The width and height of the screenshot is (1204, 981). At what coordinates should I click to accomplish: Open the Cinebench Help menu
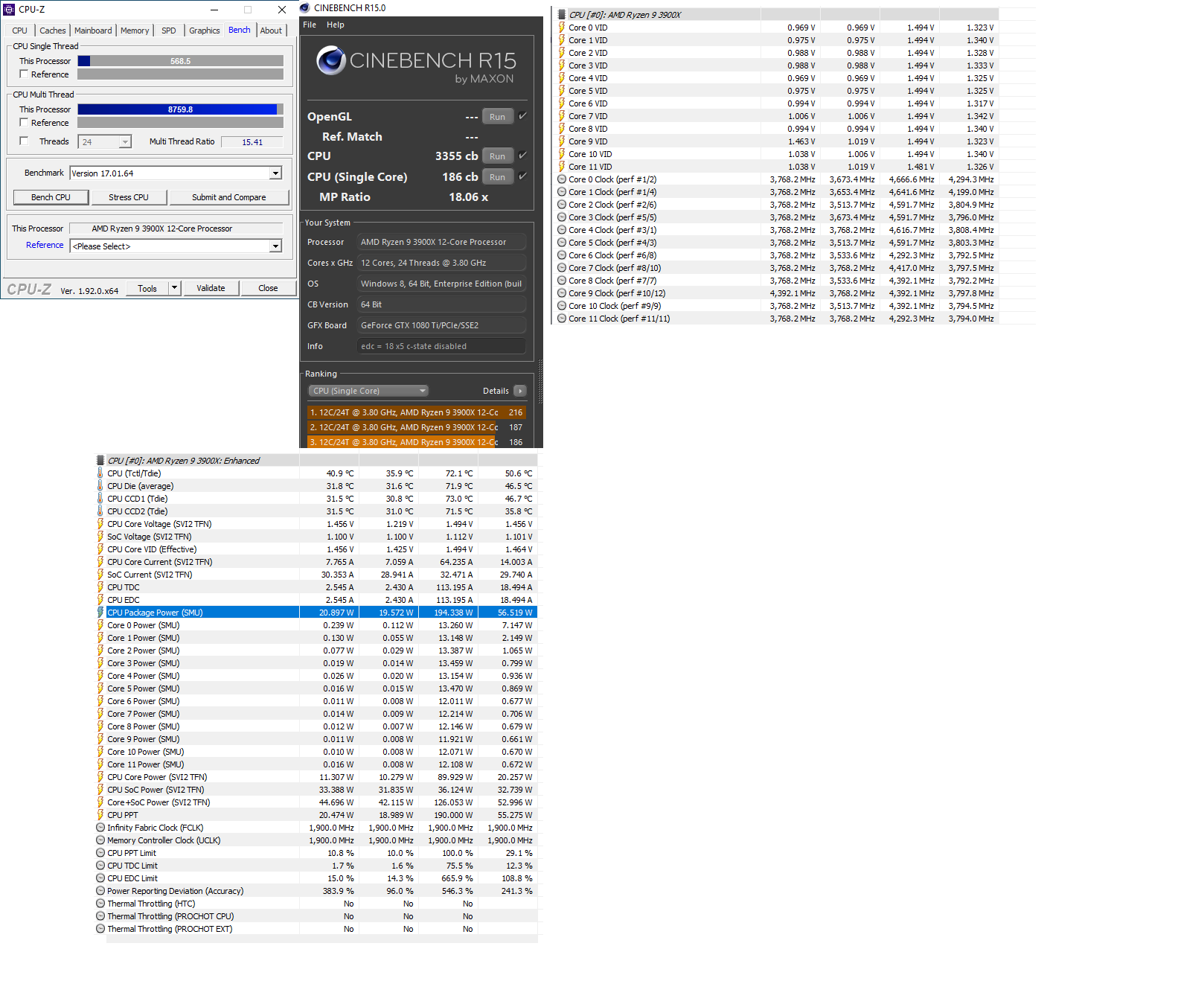pyautogui.click(x=336, y=25)
